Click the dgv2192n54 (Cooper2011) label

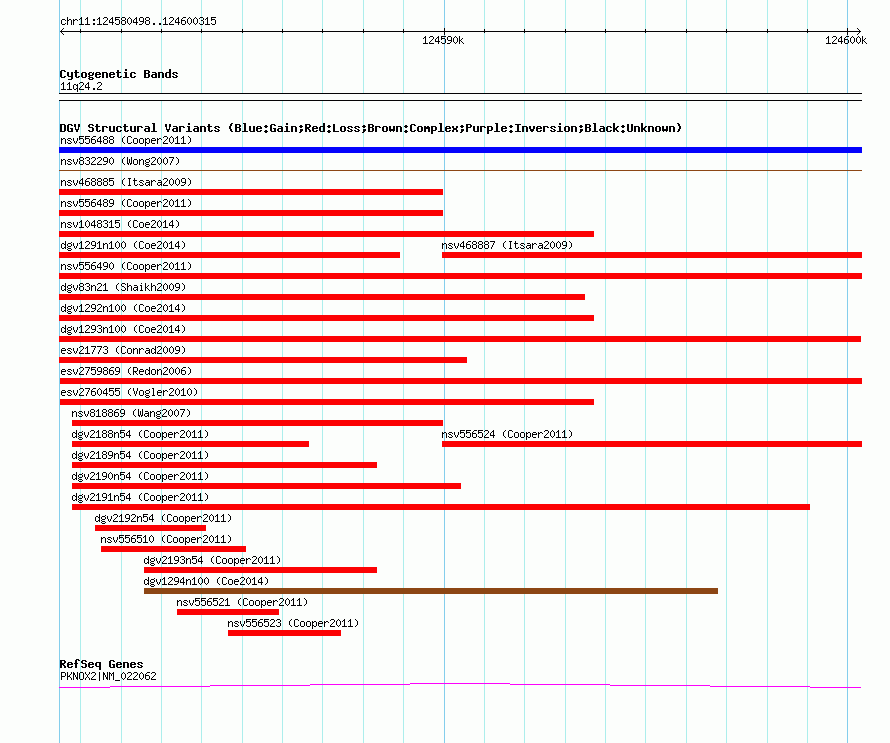click(163, 518)
